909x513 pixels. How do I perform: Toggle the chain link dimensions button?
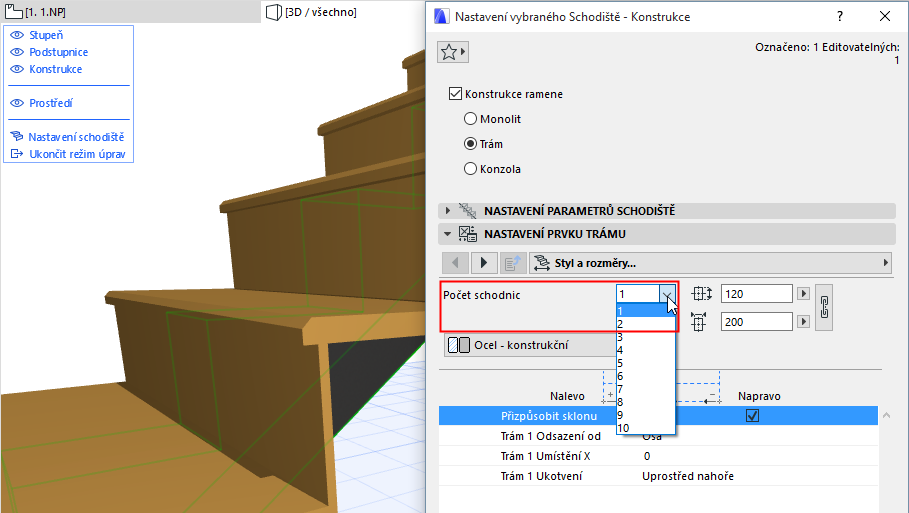pyautogui.click(x=824, y=307)
